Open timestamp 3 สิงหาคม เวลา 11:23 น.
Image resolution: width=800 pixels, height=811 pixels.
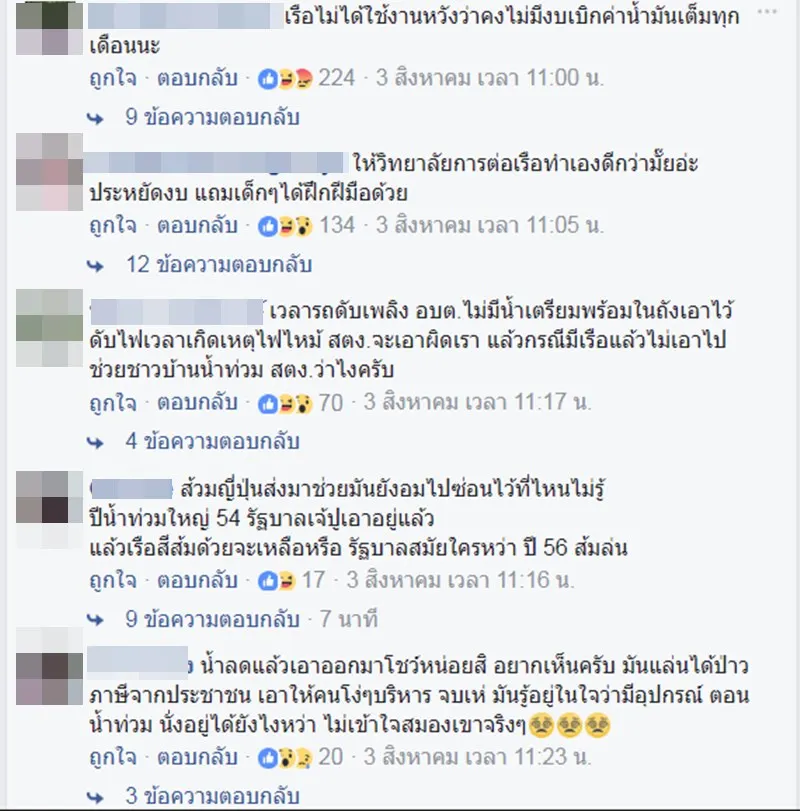[x=477, y=757]
